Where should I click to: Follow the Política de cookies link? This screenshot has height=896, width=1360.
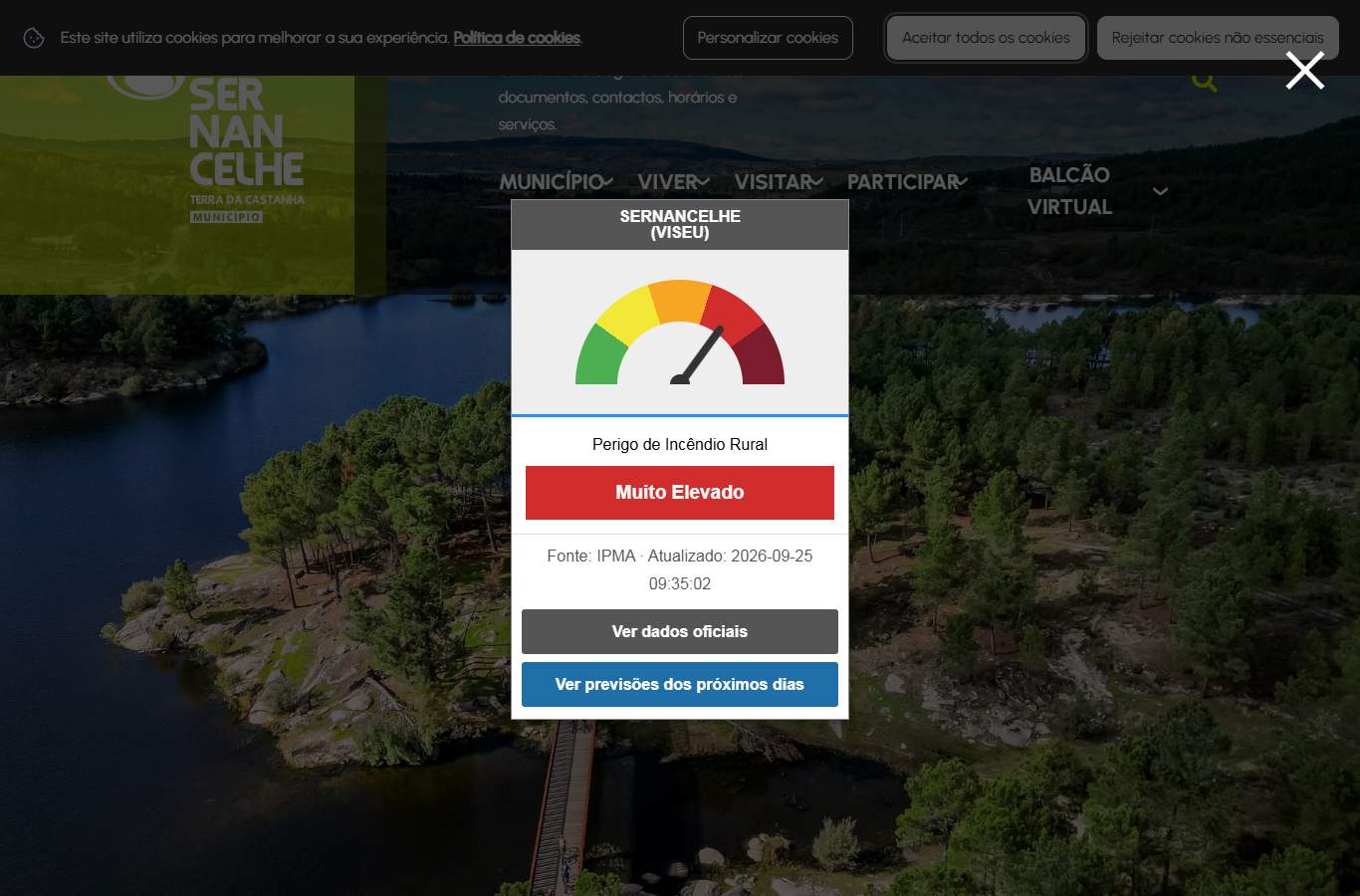517,38
